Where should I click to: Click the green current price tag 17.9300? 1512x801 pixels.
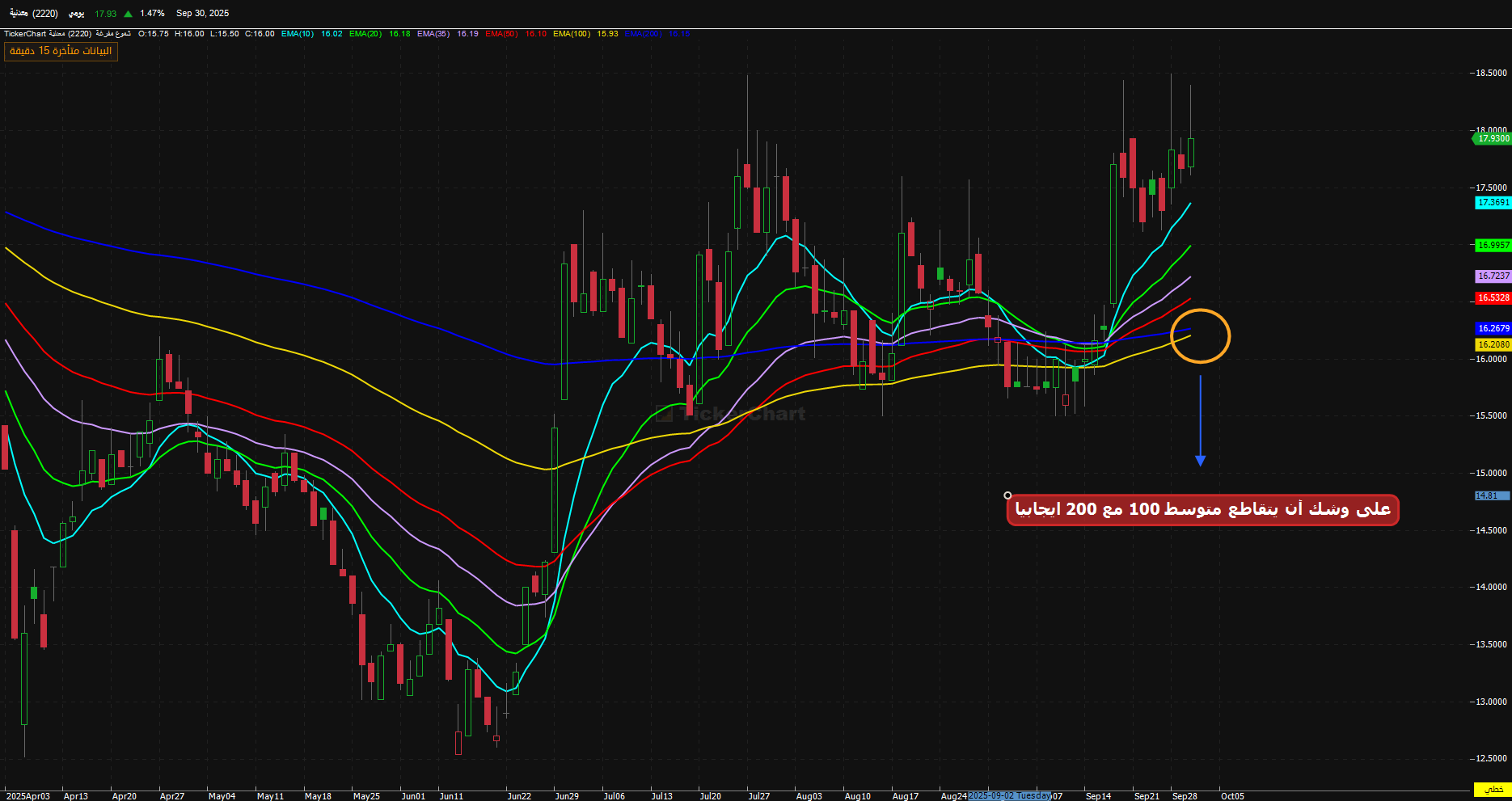click(1492, 138)
